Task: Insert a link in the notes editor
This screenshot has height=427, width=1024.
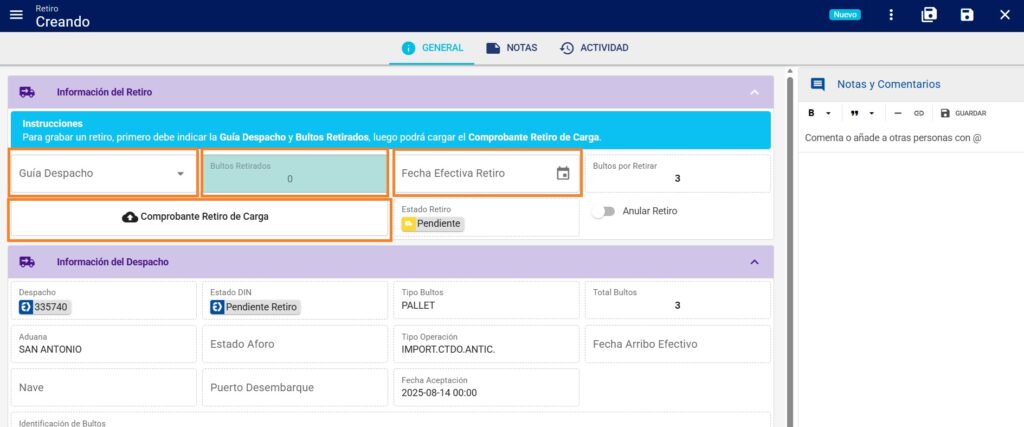Action: [x=919, y=113]
